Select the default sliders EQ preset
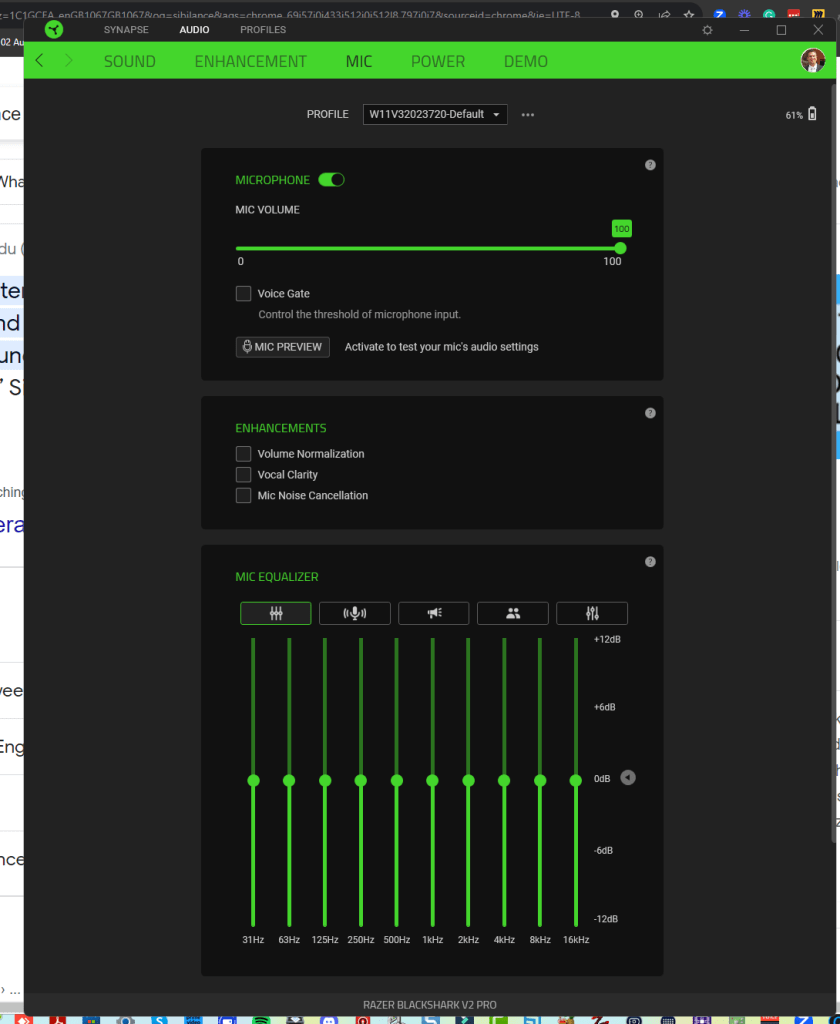This screenshot has height=1024, width=840. pos(276,613)
